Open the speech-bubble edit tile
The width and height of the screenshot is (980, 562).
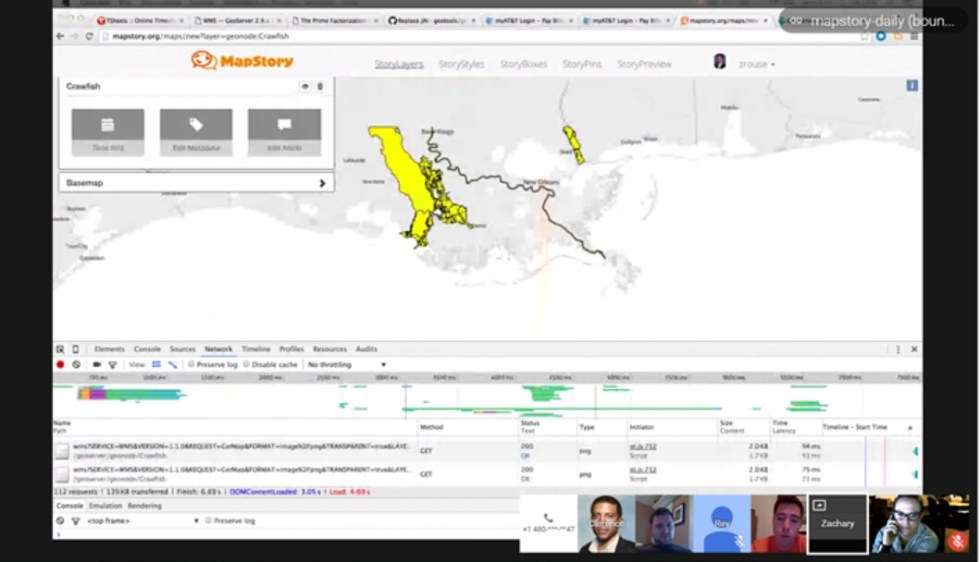[284, 132]
